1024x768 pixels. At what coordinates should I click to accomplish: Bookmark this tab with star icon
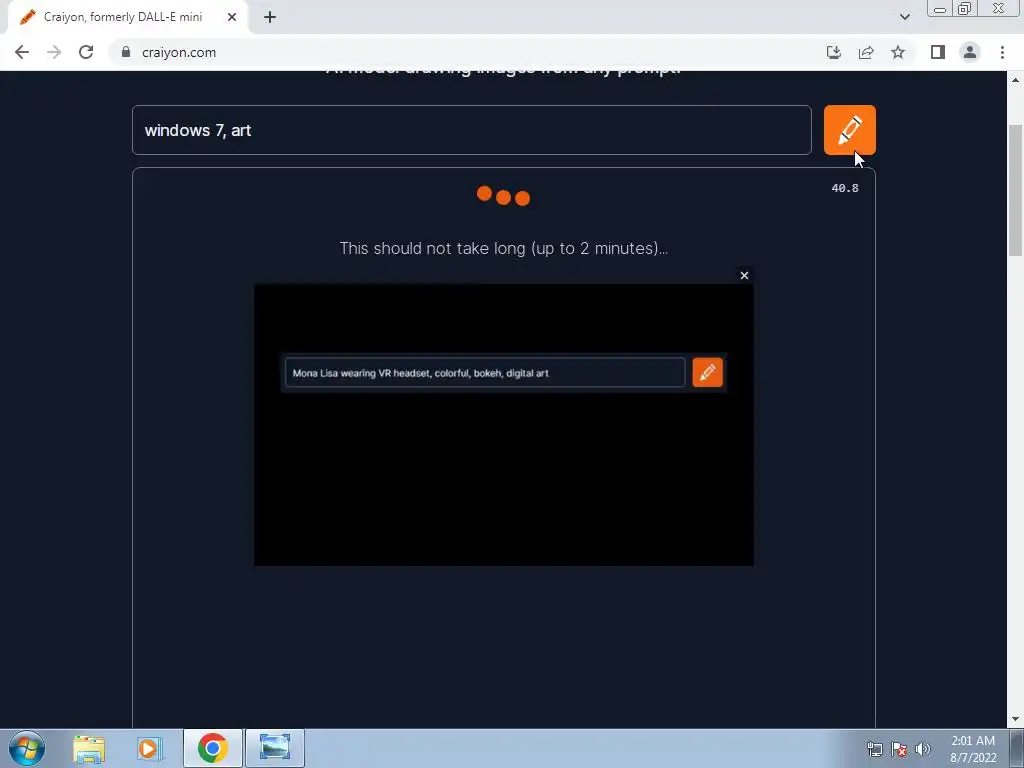tap(898, 52)
